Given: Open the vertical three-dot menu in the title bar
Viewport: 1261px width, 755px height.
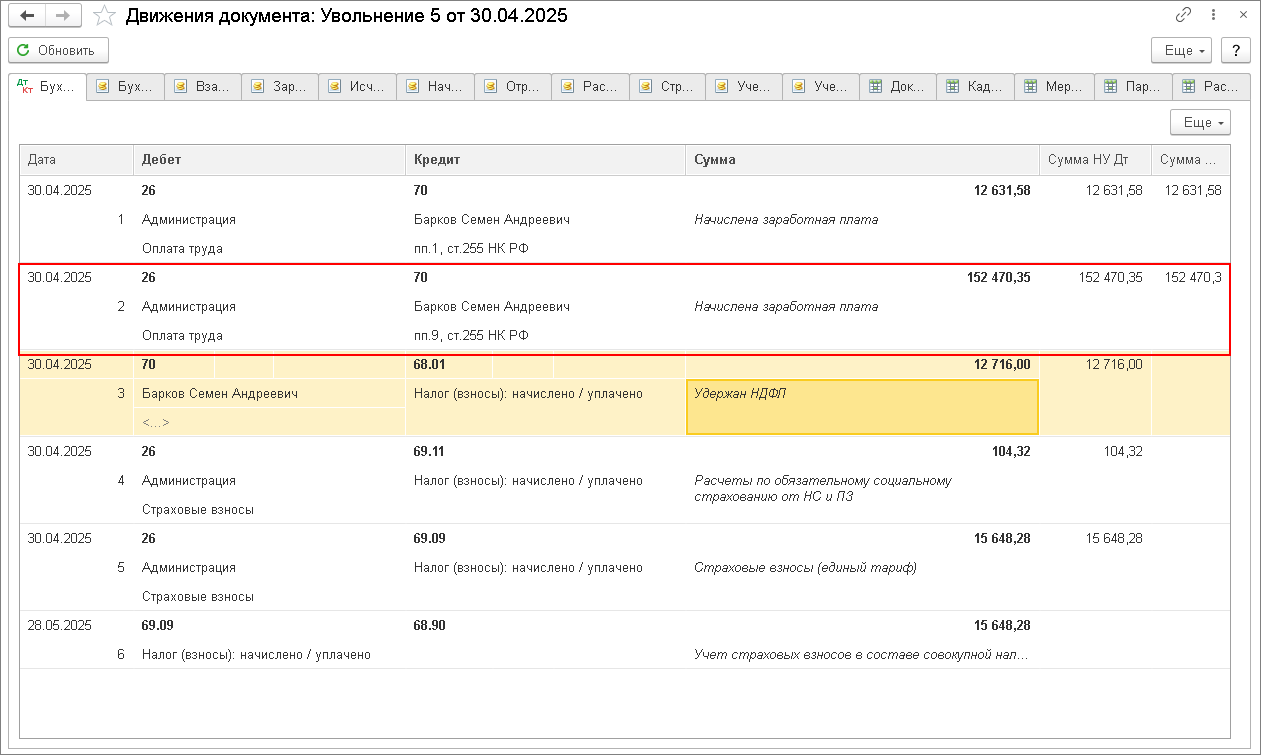Looking at the screenshot, I should point(1213,16).
